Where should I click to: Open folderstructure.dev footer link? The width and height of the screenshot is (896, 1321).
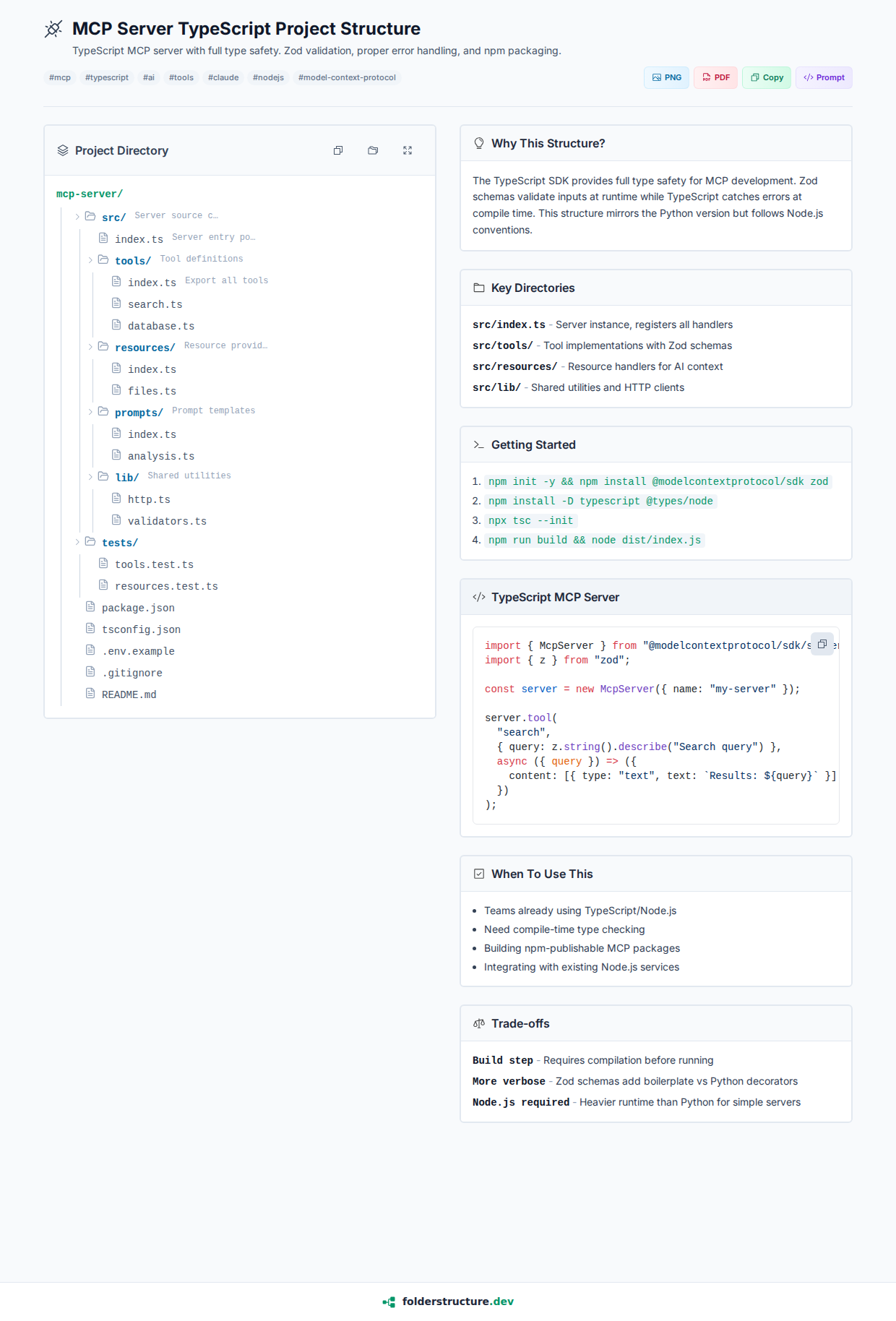pyautogui.click(x=449, y=1301)
